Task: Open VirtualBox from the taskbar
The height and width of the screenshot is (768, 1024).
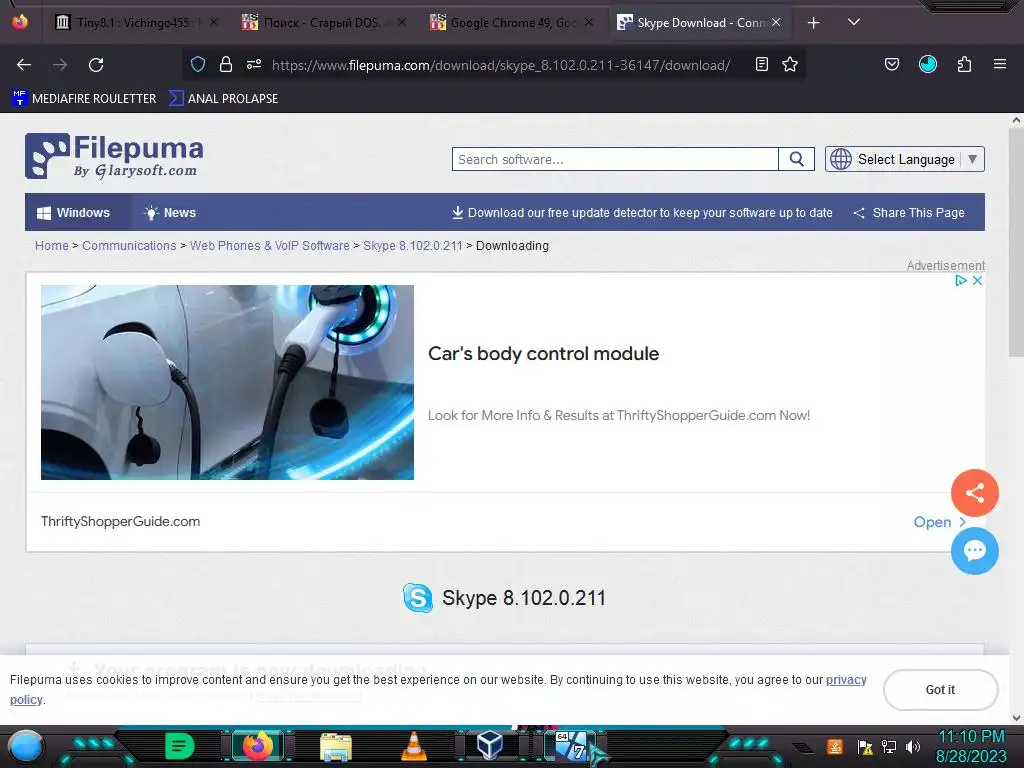Action: tap(490, 745)
